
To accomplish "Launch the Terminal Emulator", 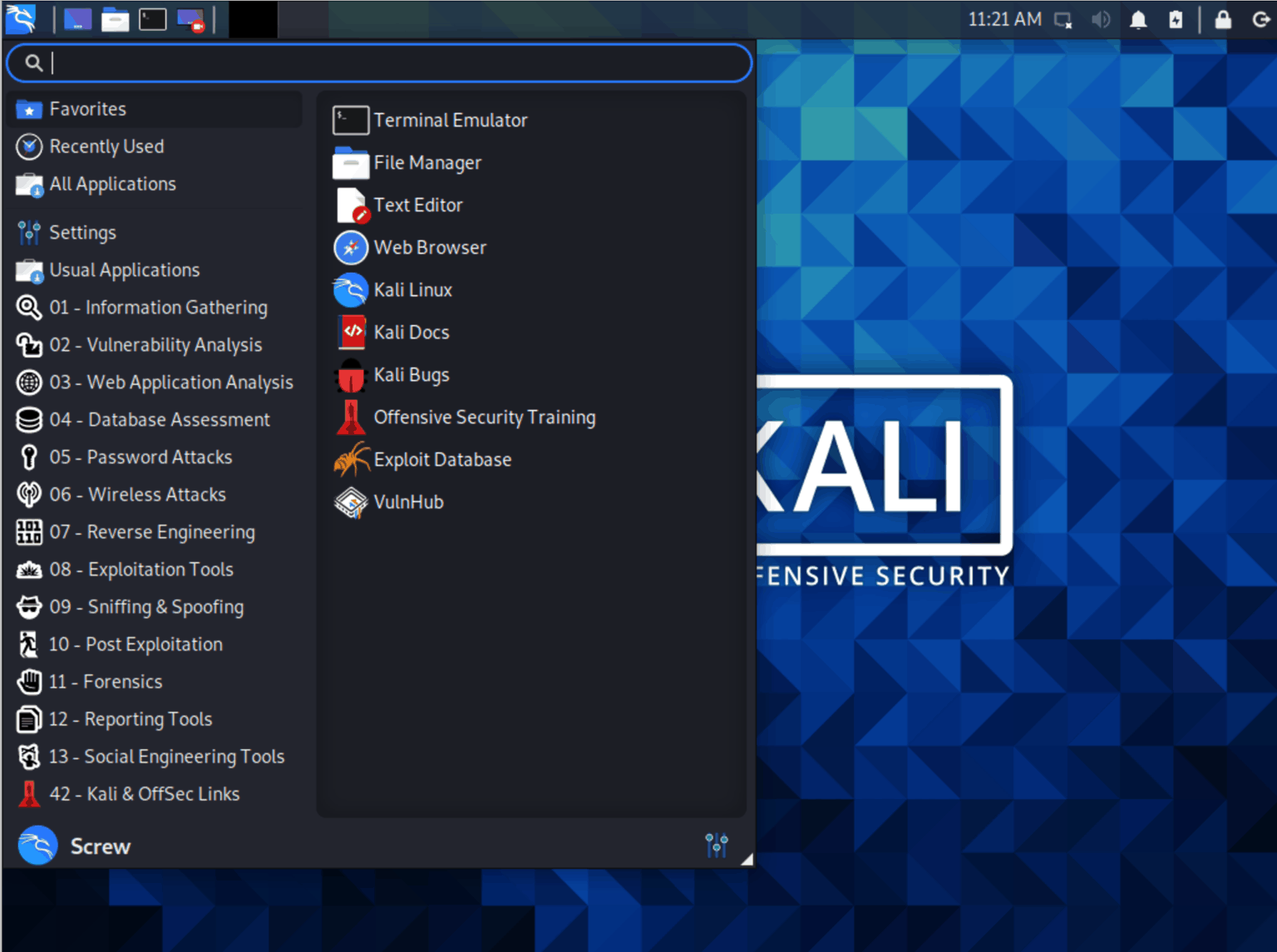I will coord(450,120).
